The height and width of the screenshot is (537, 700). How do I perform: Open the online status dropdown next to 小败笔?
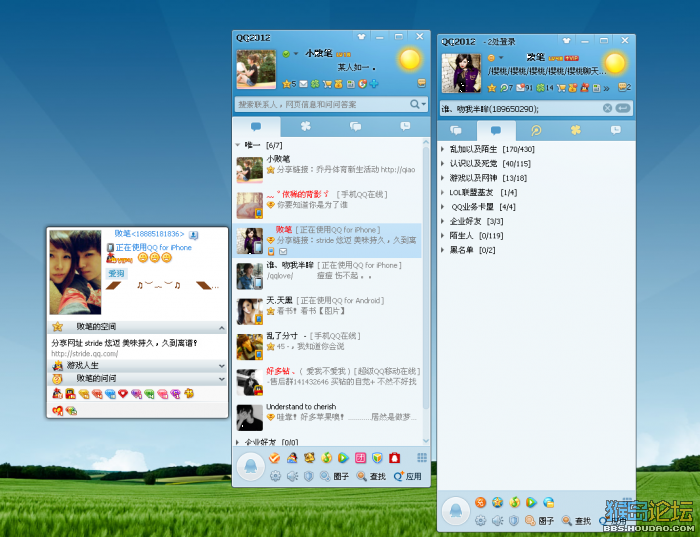[296, 54]
